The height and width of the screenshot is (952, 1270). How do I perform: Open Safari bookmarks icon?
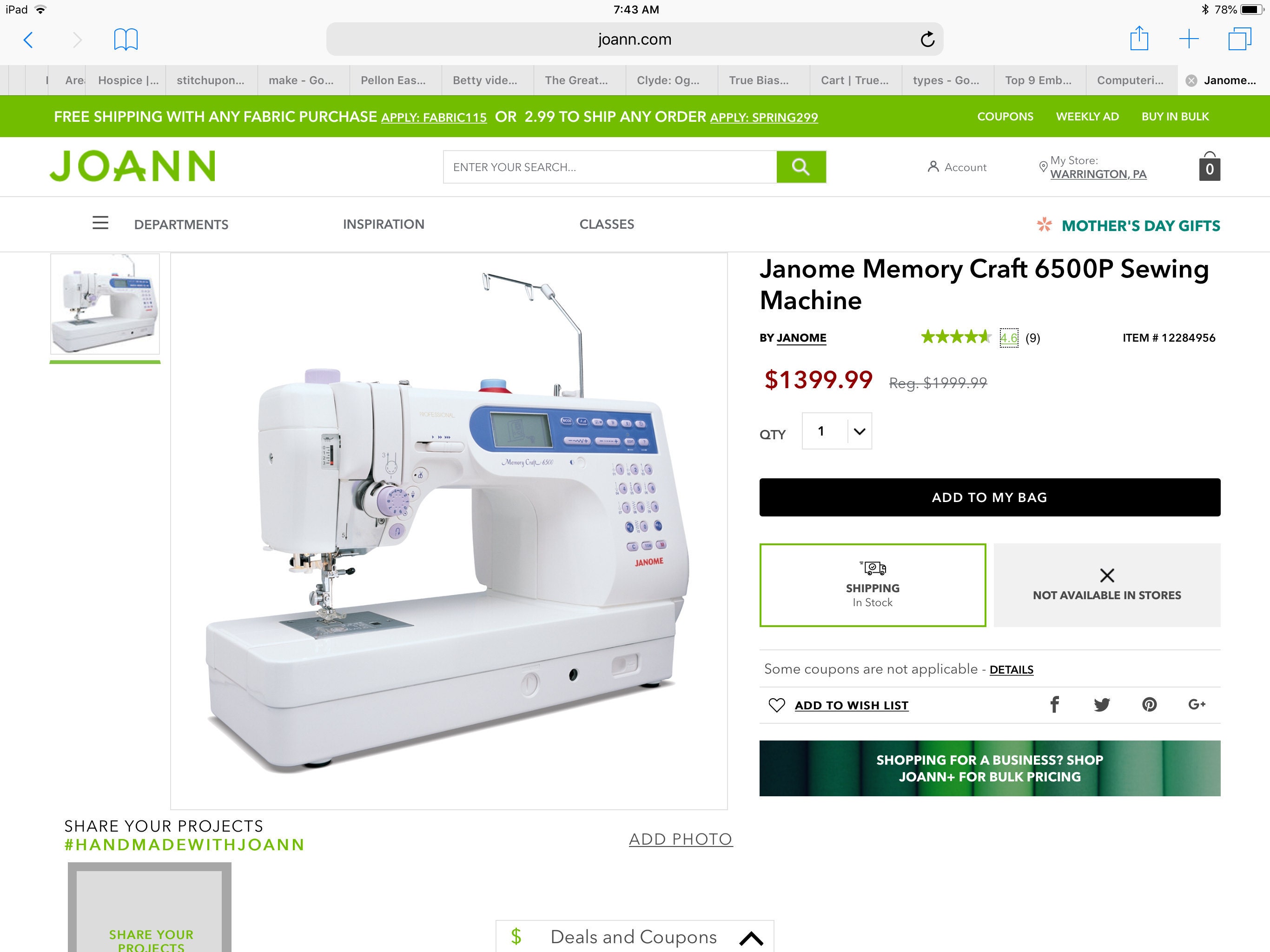pos(126,40)
